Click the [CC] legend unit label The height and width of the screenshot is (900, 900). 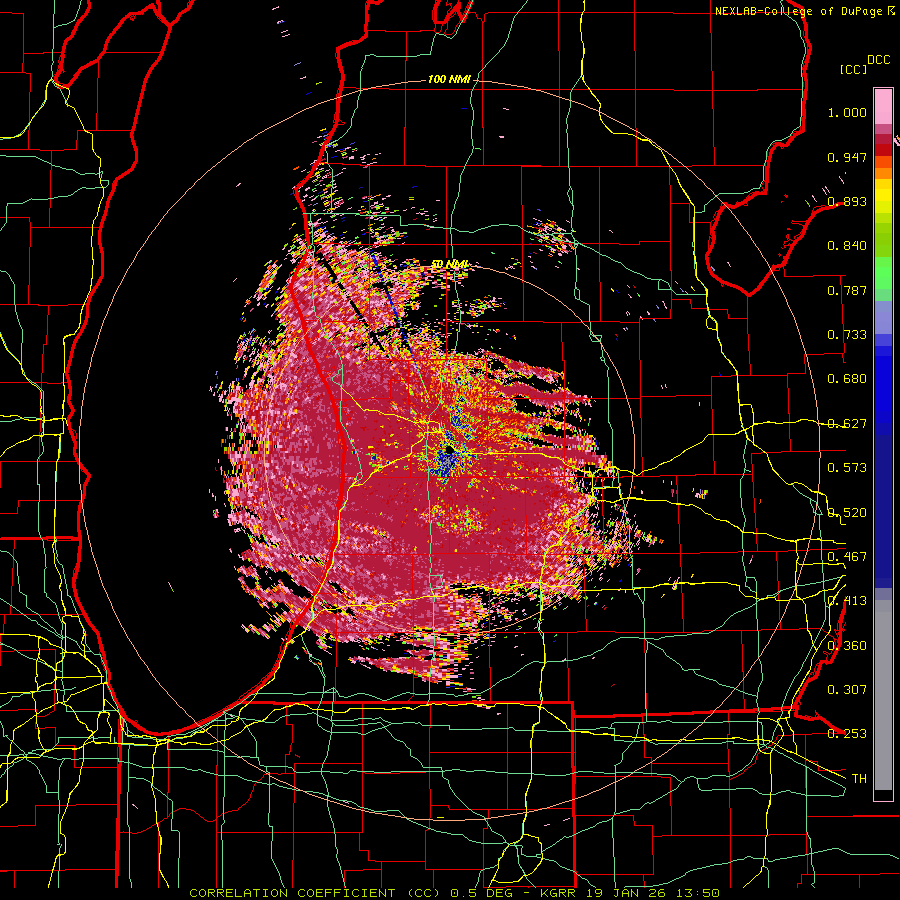pos(854,69)
